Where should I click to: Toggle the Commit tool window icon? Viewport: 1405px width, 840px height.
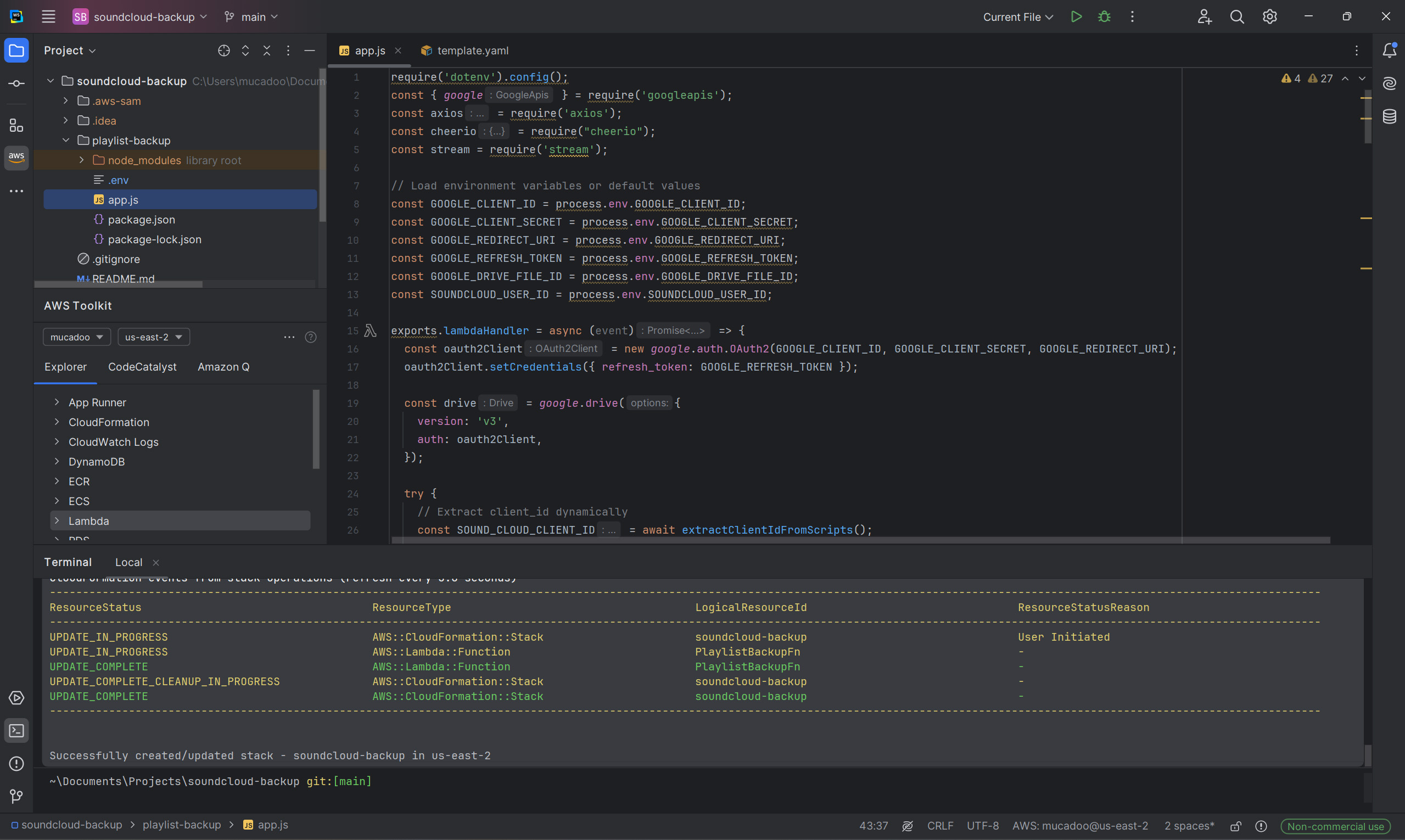16,84
